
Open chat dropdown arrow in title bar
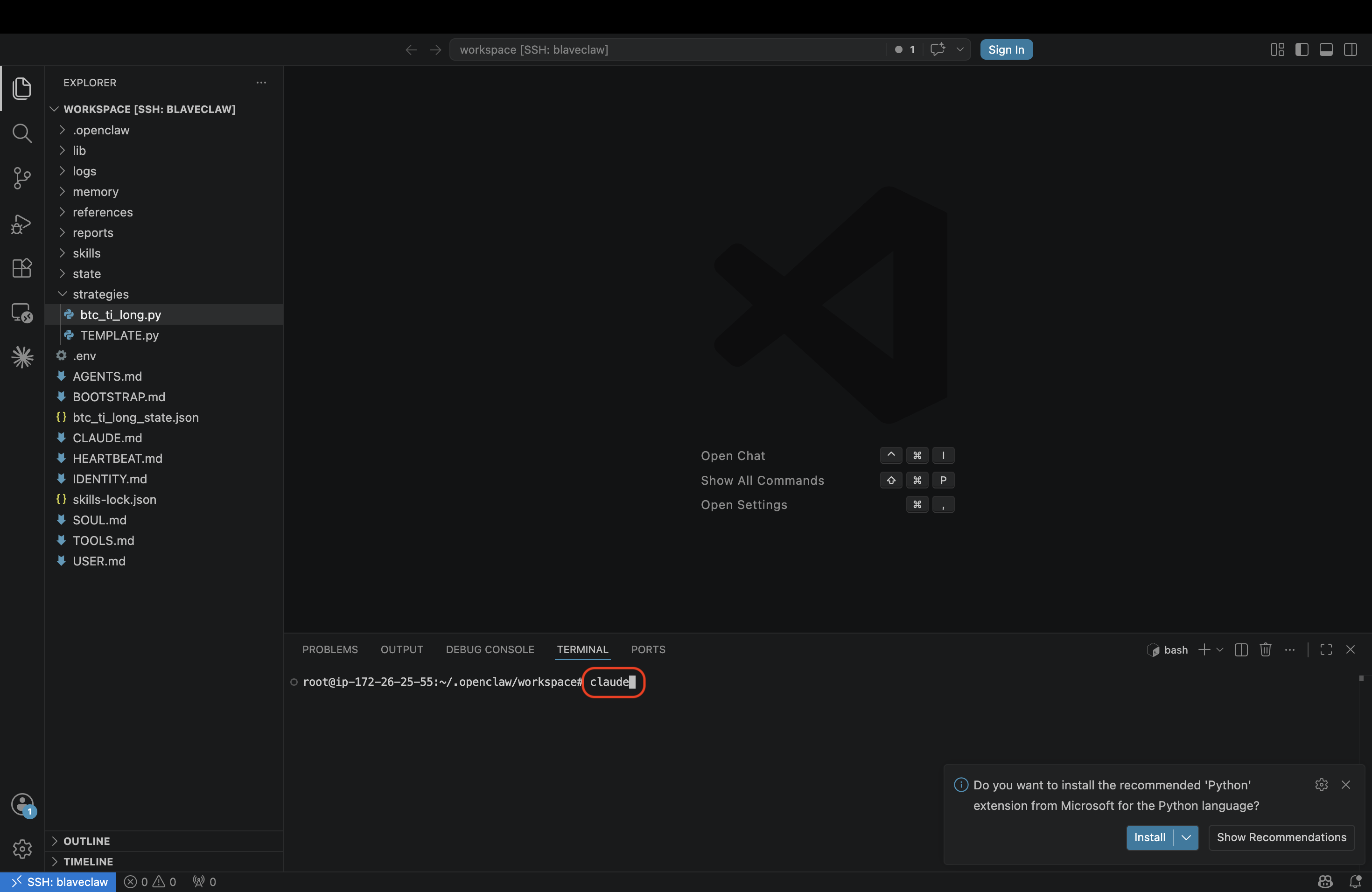click(960, 49)
